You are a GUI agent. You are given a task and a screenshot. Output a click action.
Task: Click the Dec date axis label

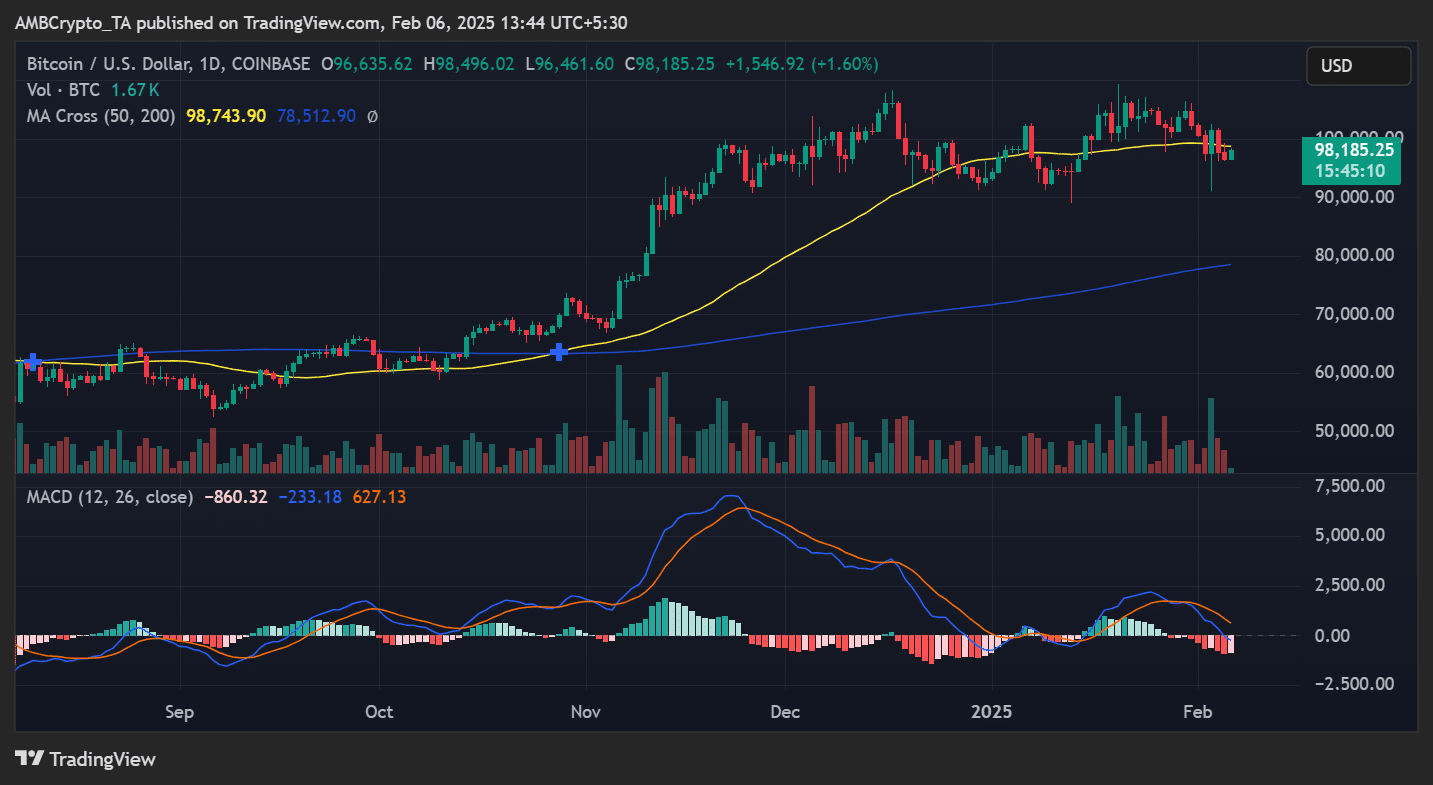click(x=786, y=712)
